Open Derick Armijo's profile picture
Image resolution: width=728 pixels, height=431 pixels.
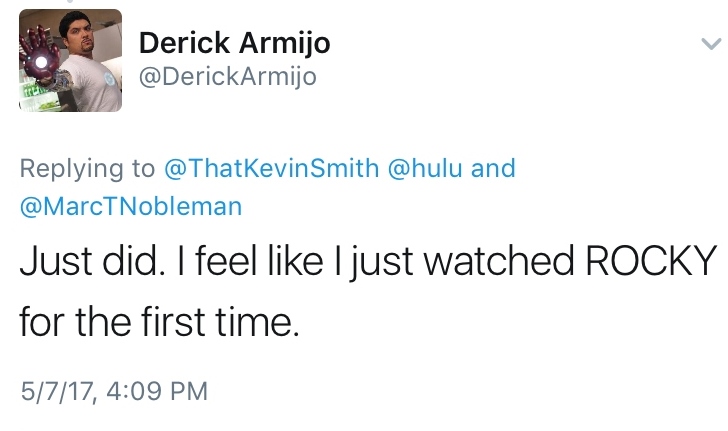(71, 60)
